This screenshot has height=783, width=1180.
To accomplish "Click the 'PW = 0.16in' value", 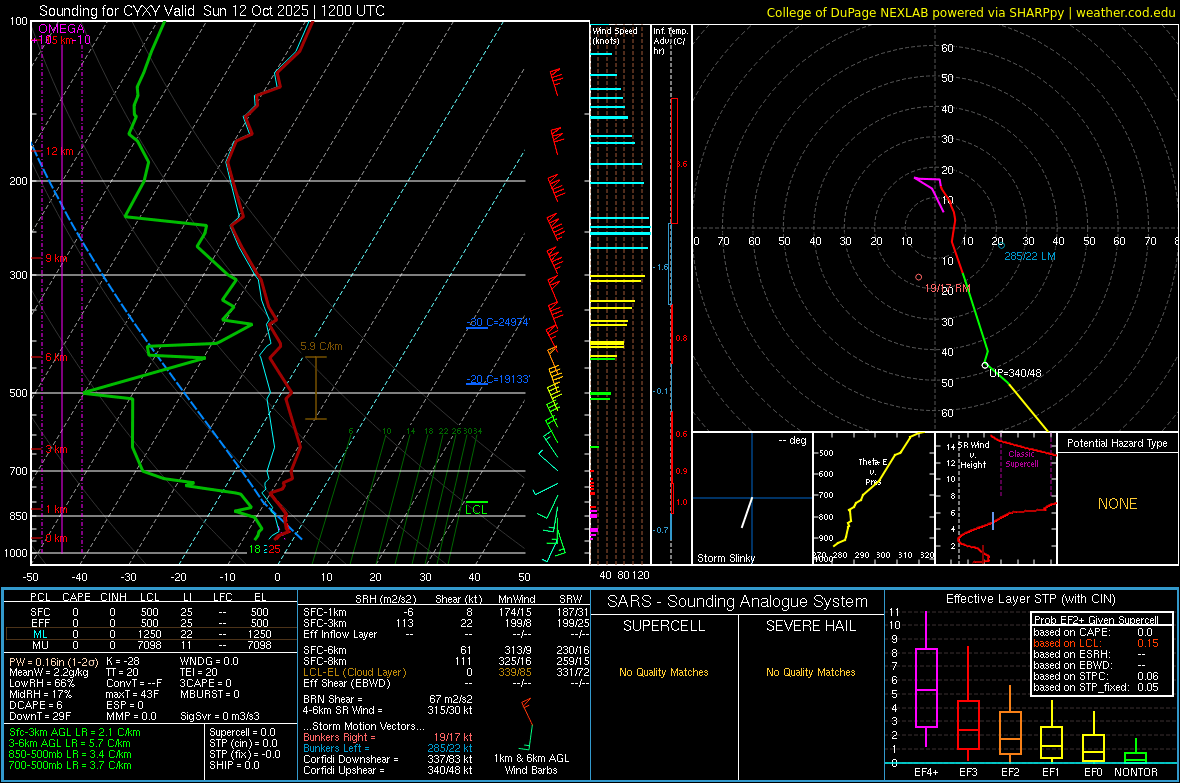I will point(53,662).
